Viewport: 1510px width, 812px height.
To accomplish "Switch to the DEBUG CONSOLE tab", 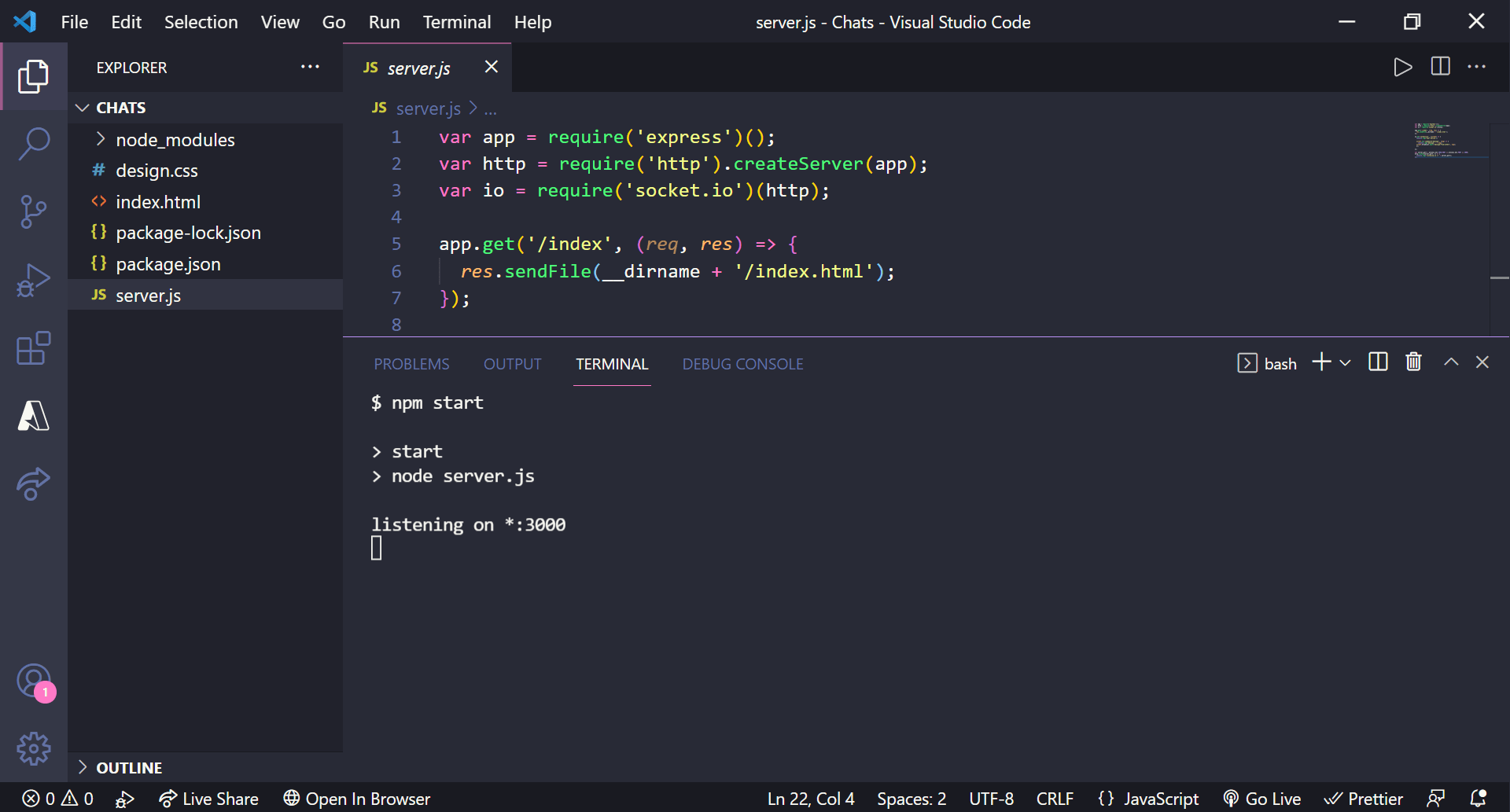I will 743,364.
